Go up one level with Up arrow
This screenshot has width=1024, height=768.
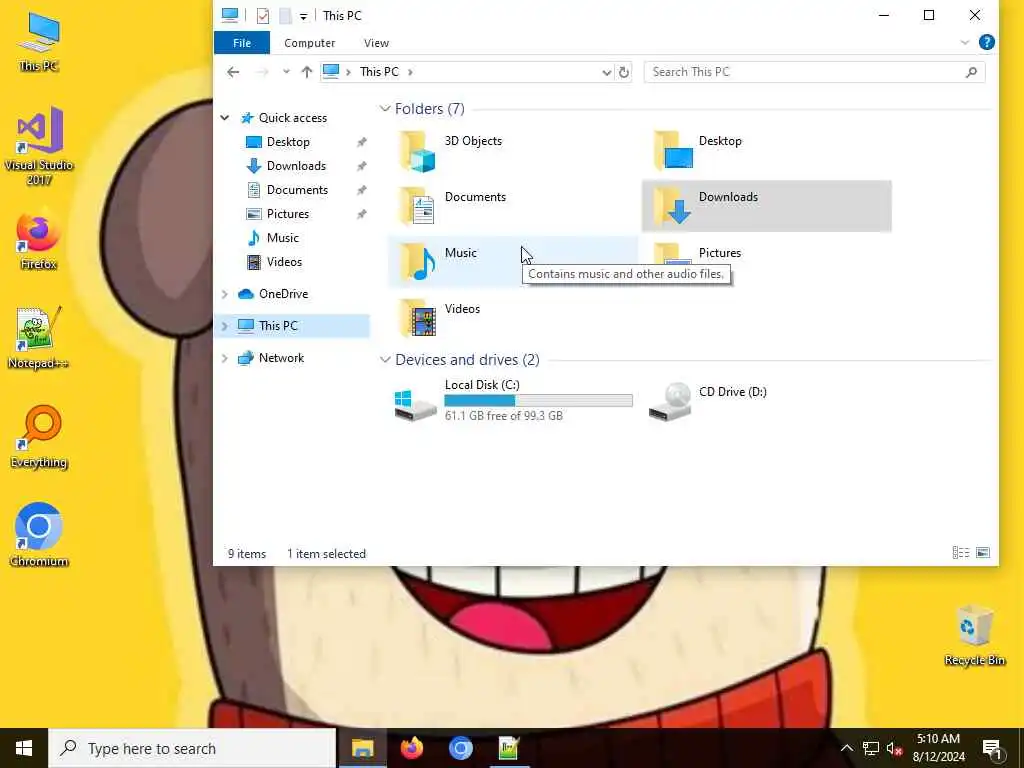point(306,72)
